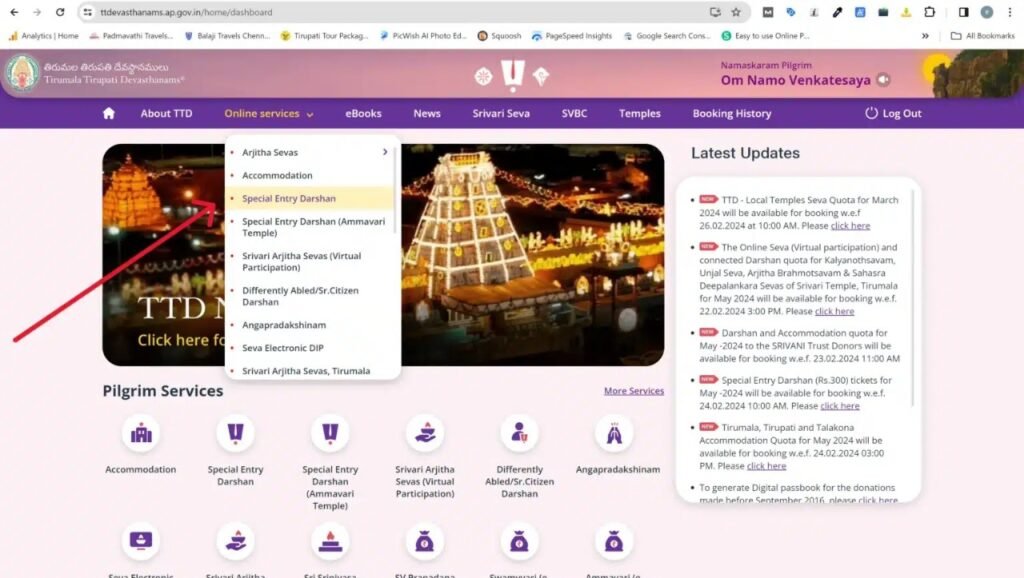Select Special Entry Darshan menu item
Viewport: 1024px width, 578px height.
click(310, 198)
